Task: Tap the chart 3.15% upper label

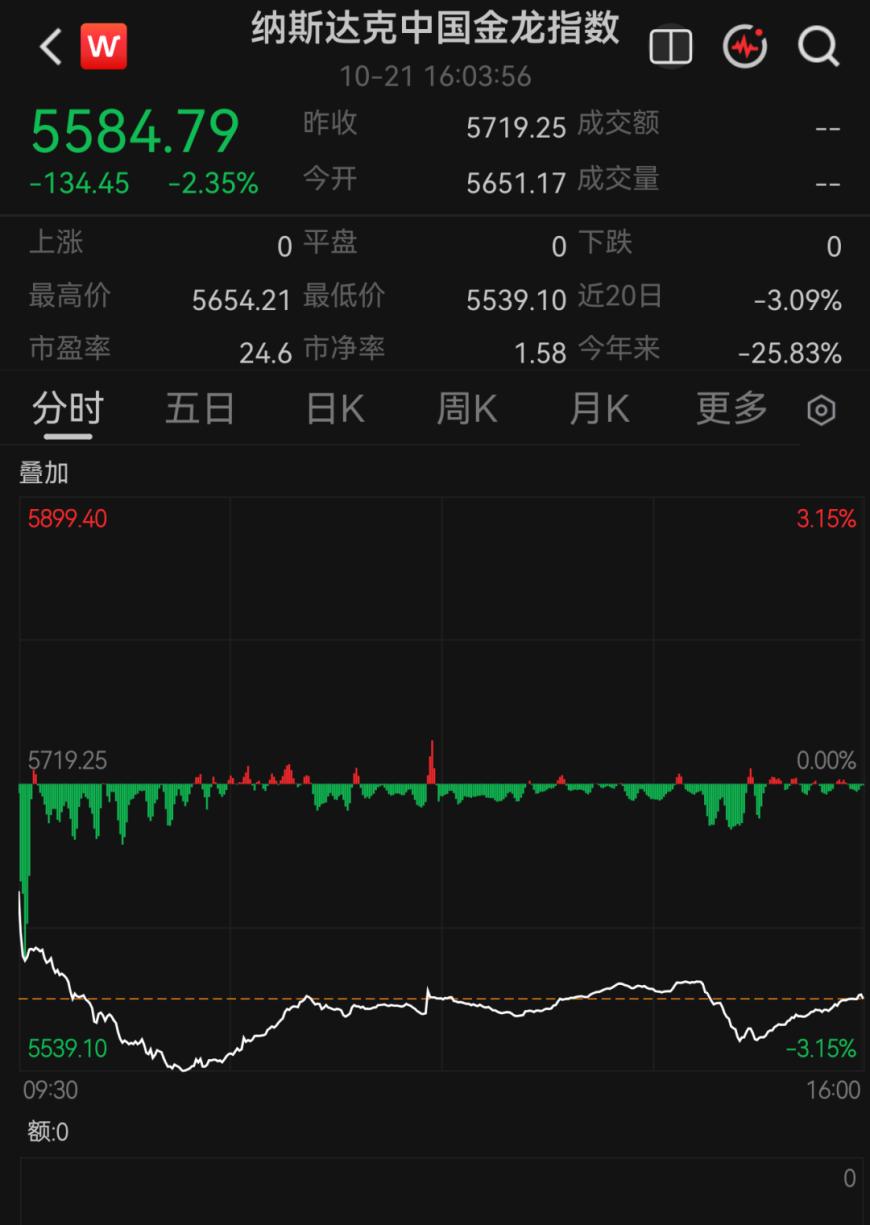Action: 826,519
